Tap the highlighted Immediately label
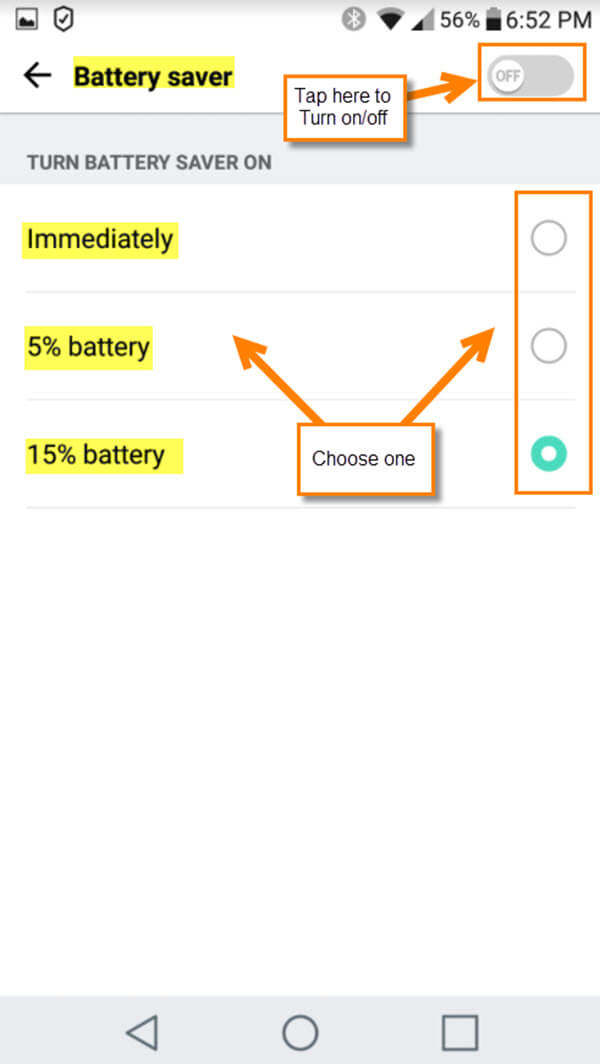This screenshot has height=1064, width=600. point(100,240)
